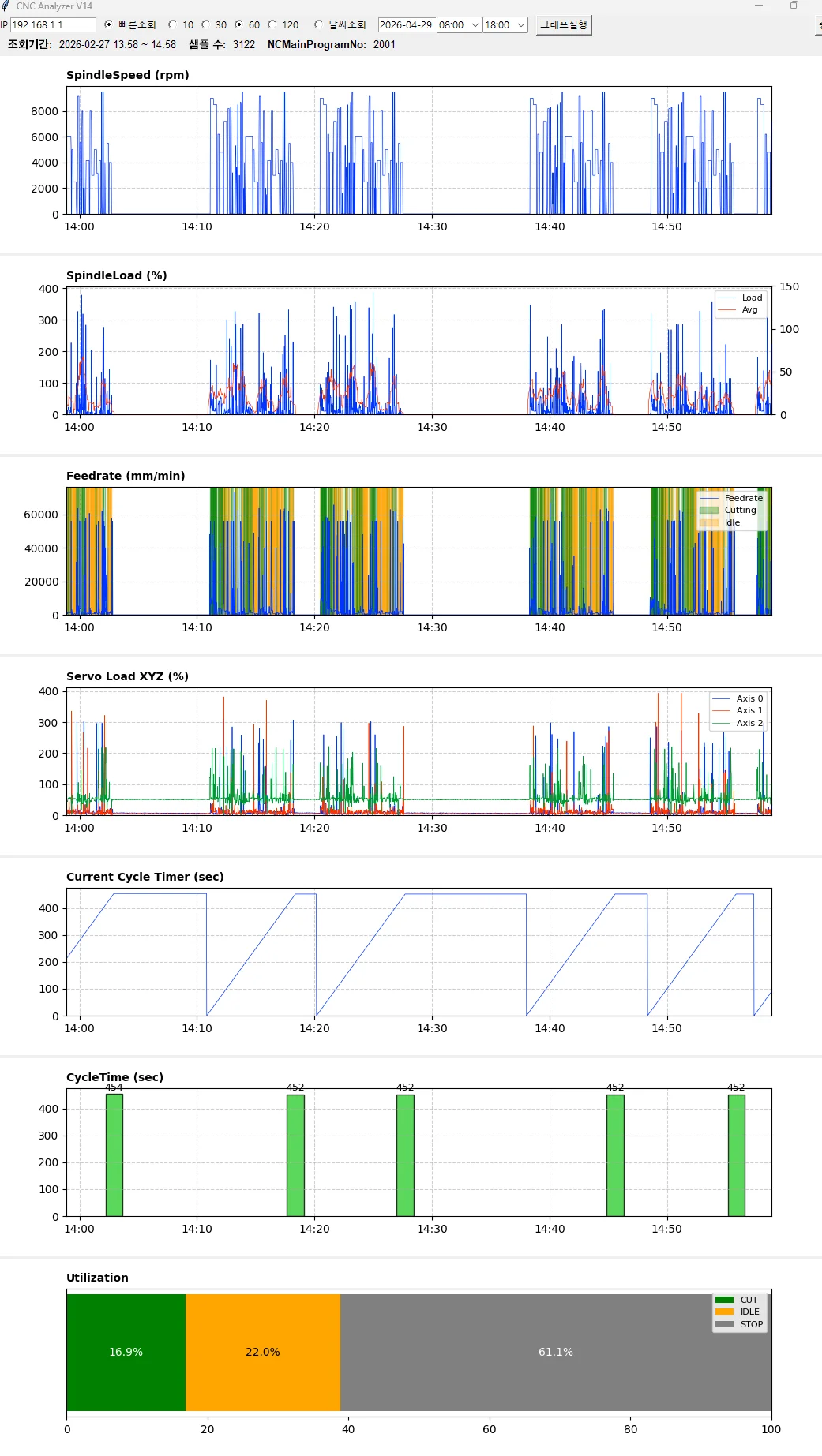Open the 08:00 start time dropdown

[459, 25]
